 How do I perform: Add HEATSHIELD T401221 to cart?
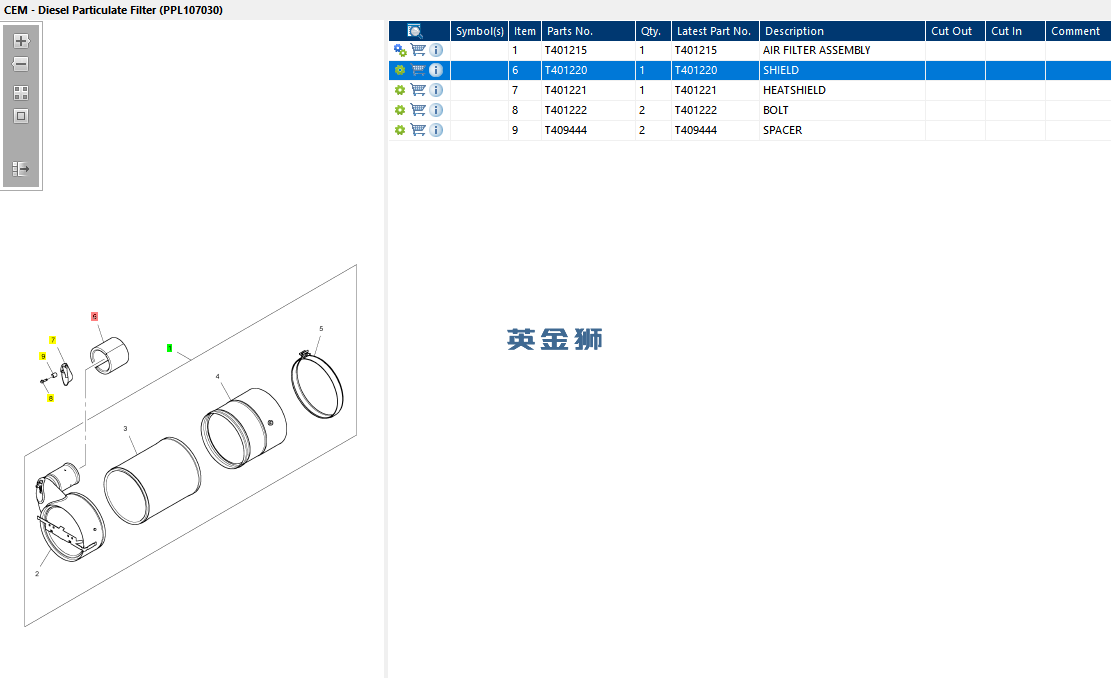(418, 90)
